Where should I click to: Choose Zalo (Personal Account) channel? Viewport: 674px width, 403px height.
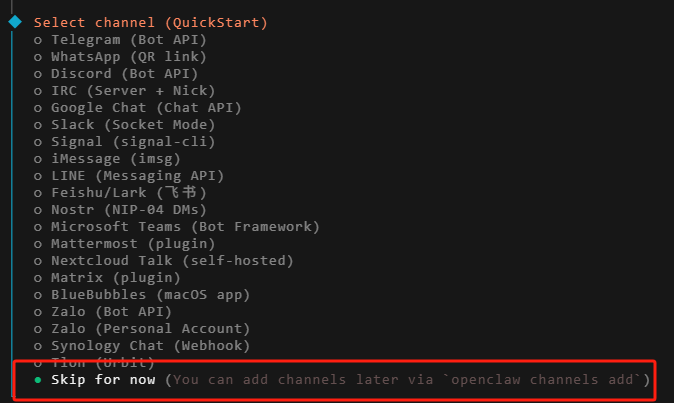(150, 328)
